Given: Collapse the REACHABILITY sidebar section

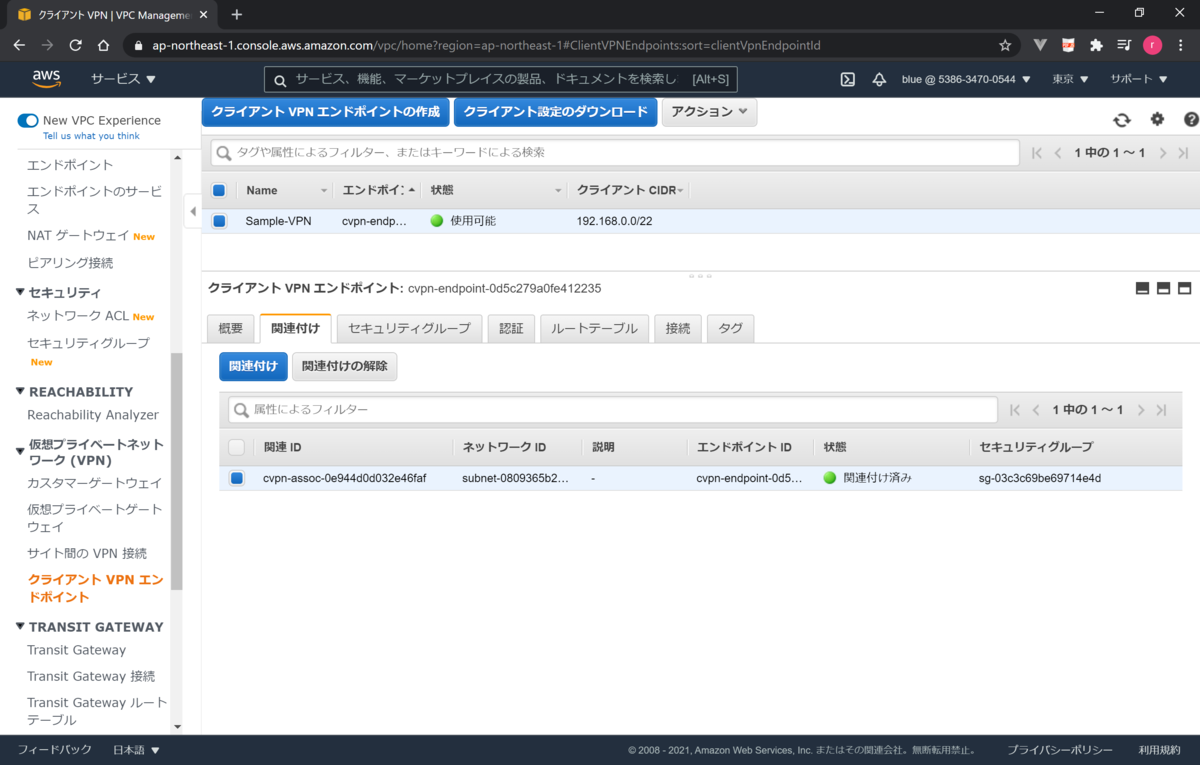Looking at the screenshot, I should click(20, 392).
